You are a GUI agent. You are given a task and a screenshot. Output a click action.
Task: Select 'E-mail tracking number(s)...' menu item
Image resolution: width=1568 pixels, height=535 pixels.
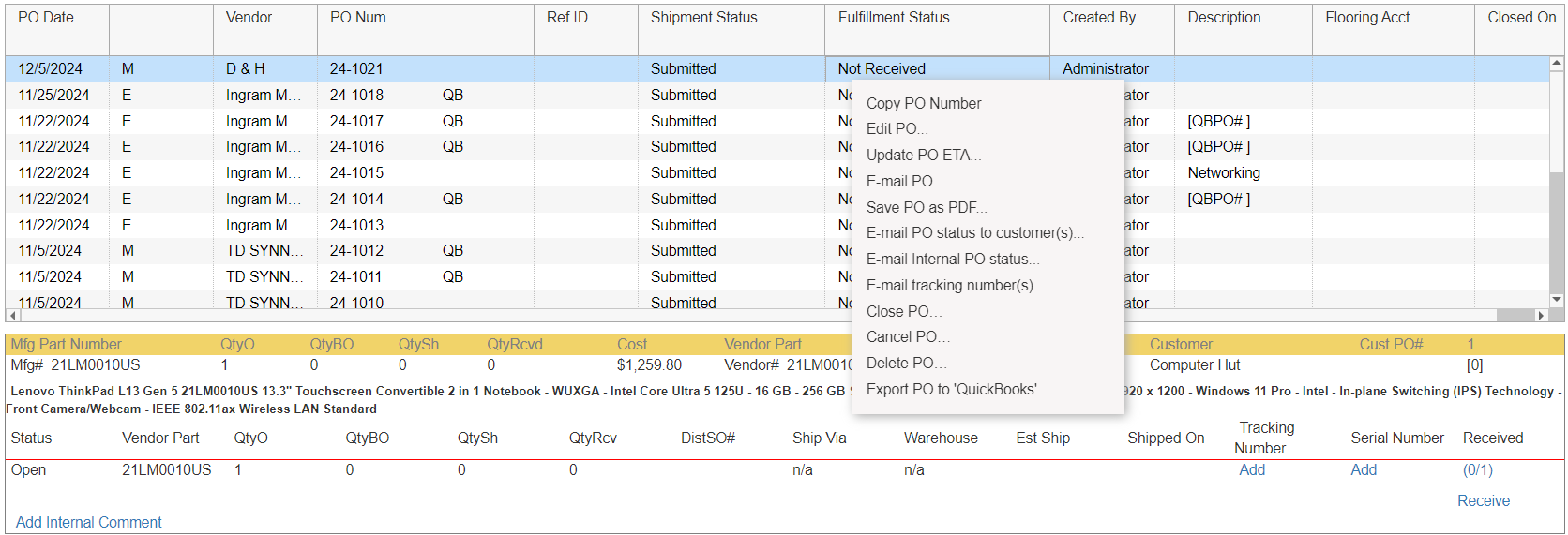pyautogui.click(x=955, y=285)
